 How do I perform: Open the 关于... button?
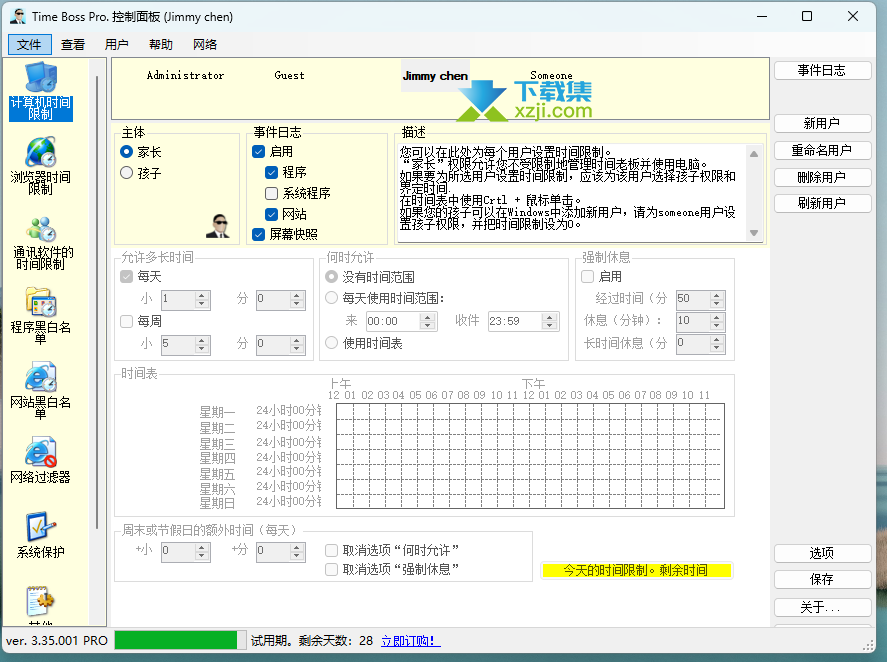point(822,608)
